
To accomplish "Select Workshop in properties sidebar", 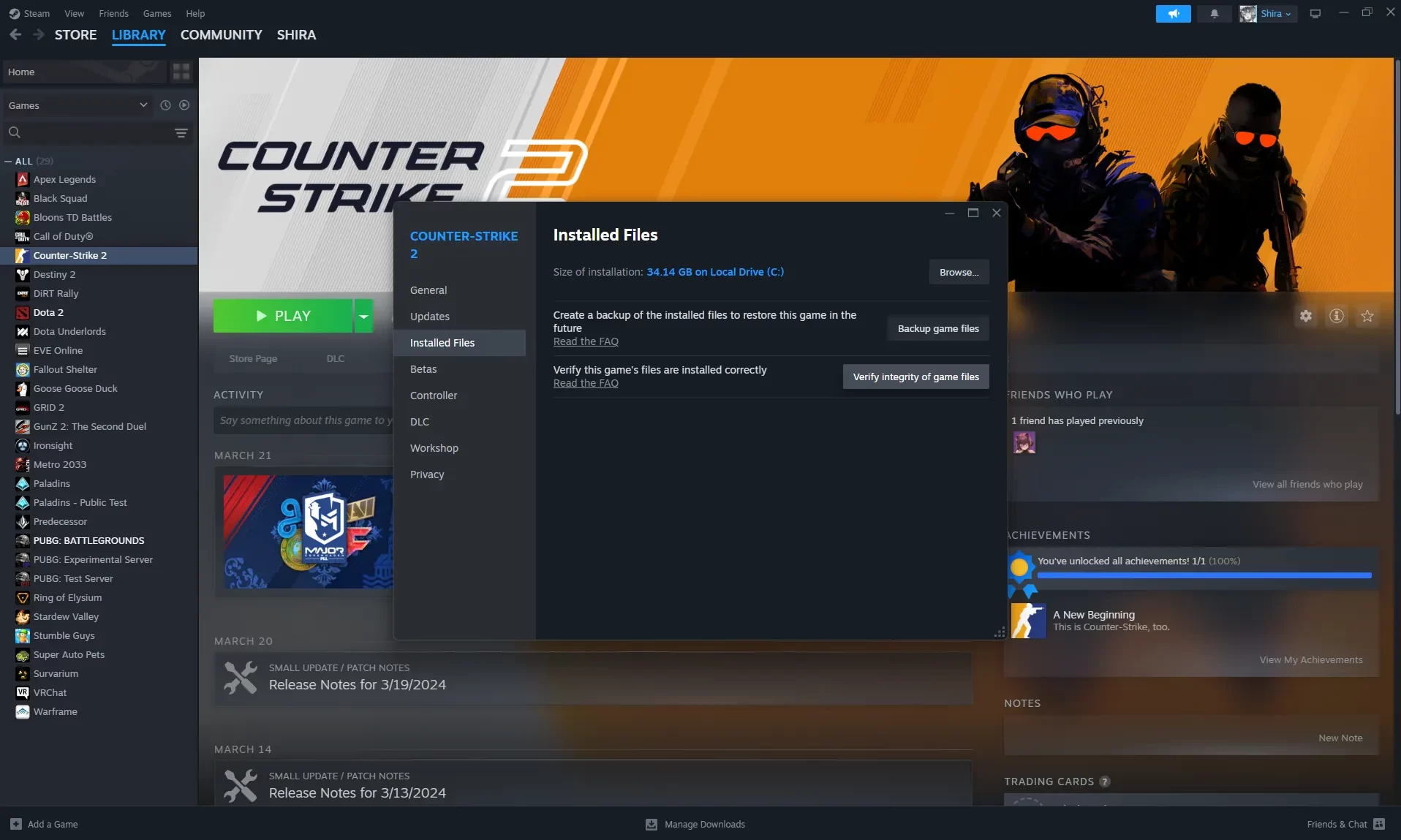I will coord(459,448).
